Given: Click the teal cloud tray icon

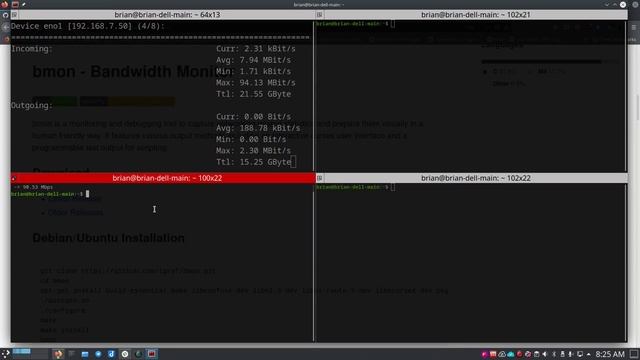Looking at the screenshot, I should coord(511,354).
